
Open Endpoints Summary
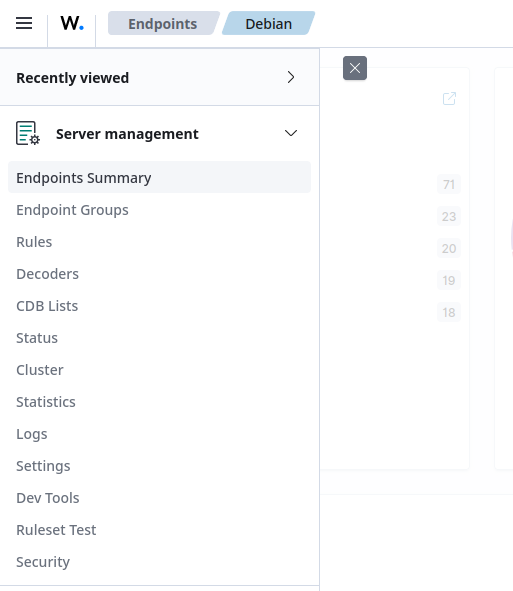pos(159,178)
